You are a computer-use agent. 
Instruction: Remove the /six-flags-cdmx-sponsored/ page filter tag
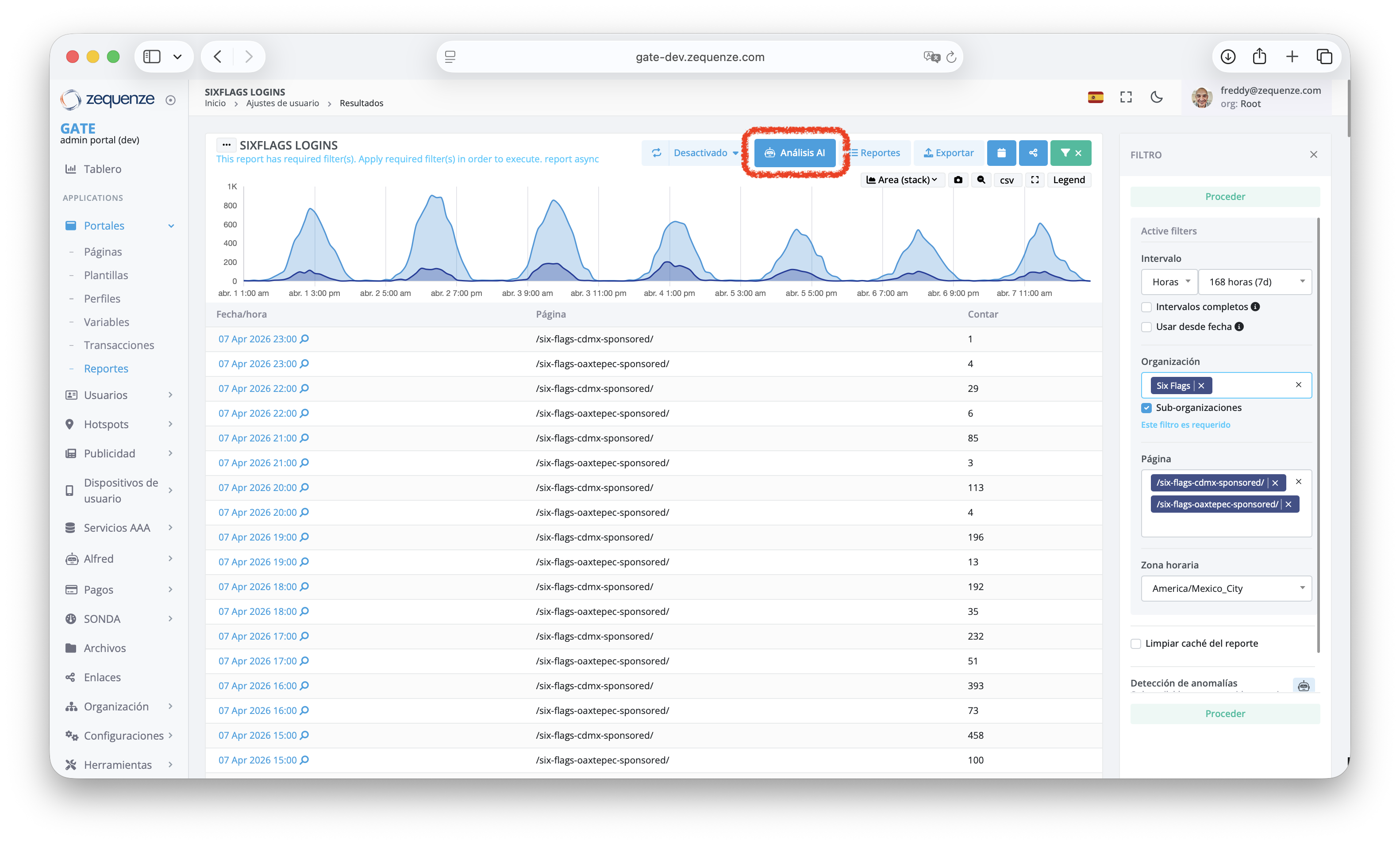[x=1275, y=483]
